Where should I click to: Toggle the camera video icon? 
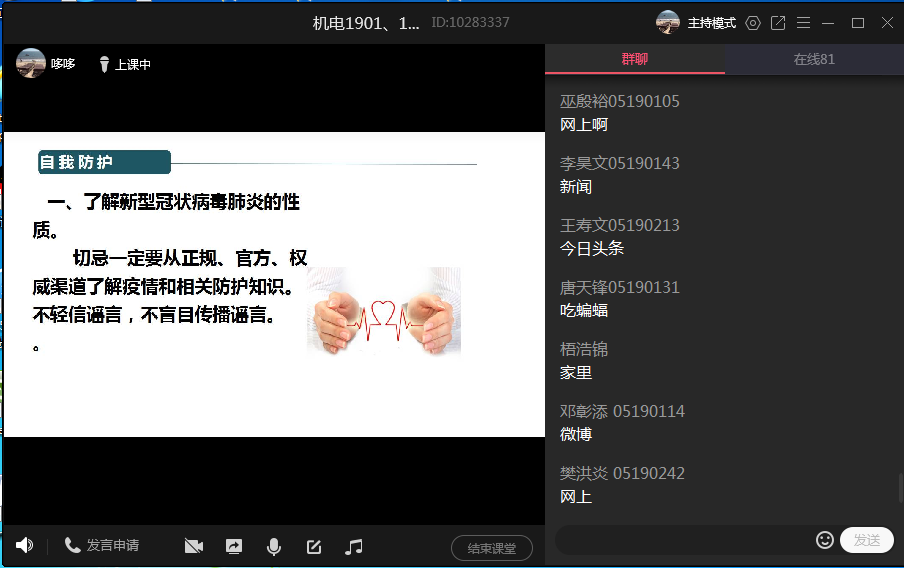click(194, 546)
